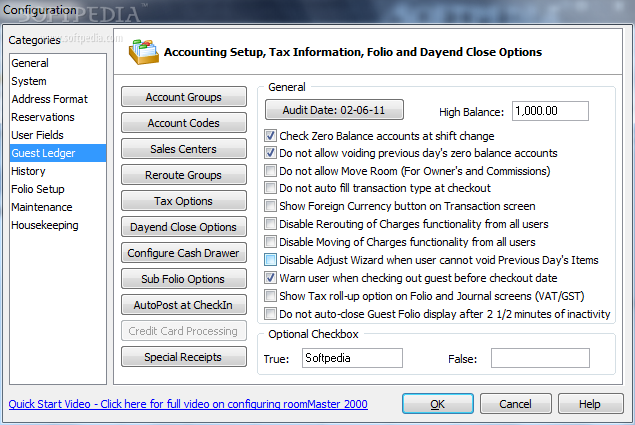The height and width of the screenshot is (425, 635).
Task: Select General category
Action: 30,63
